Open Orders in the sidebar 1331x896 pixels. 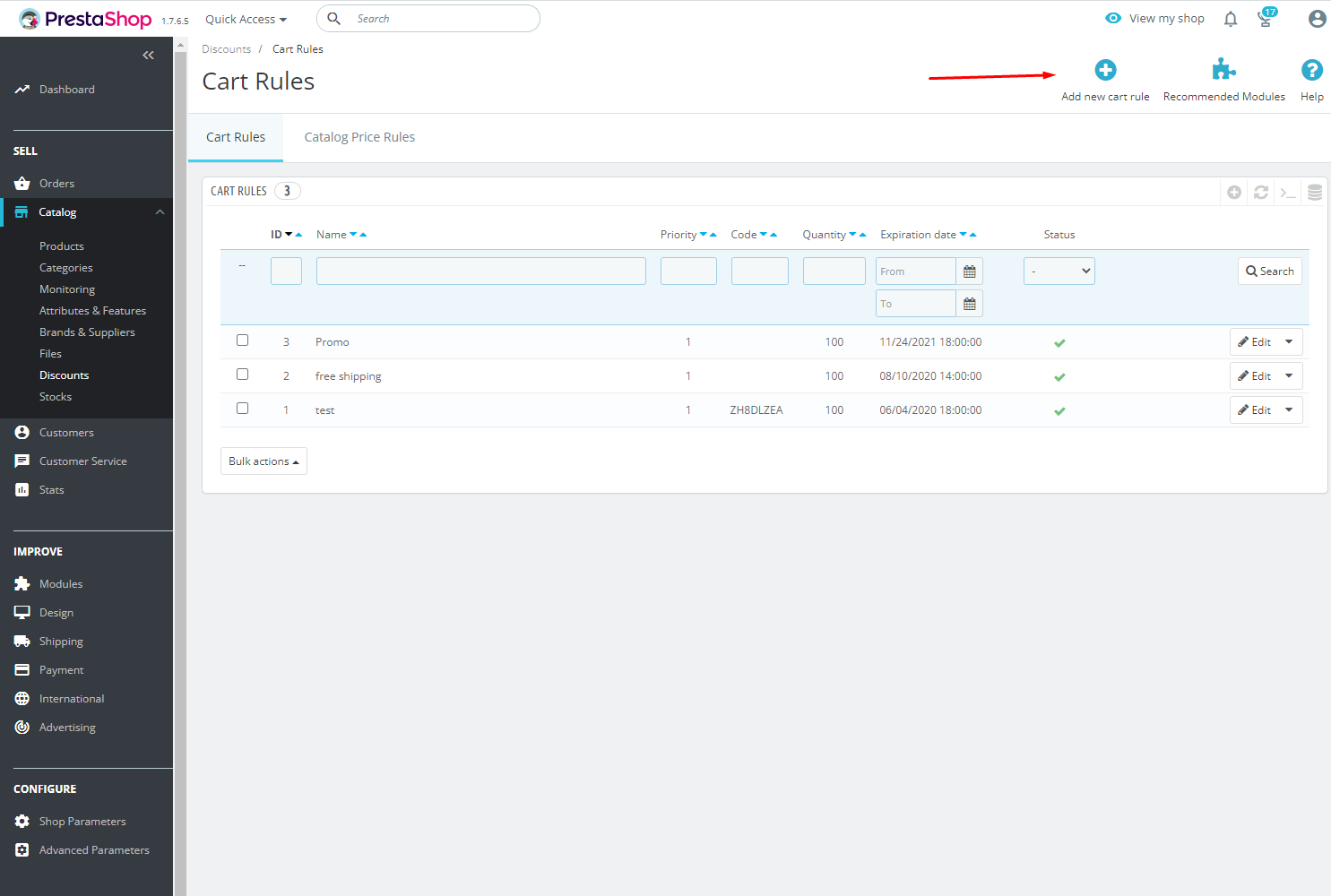(56, 184)
